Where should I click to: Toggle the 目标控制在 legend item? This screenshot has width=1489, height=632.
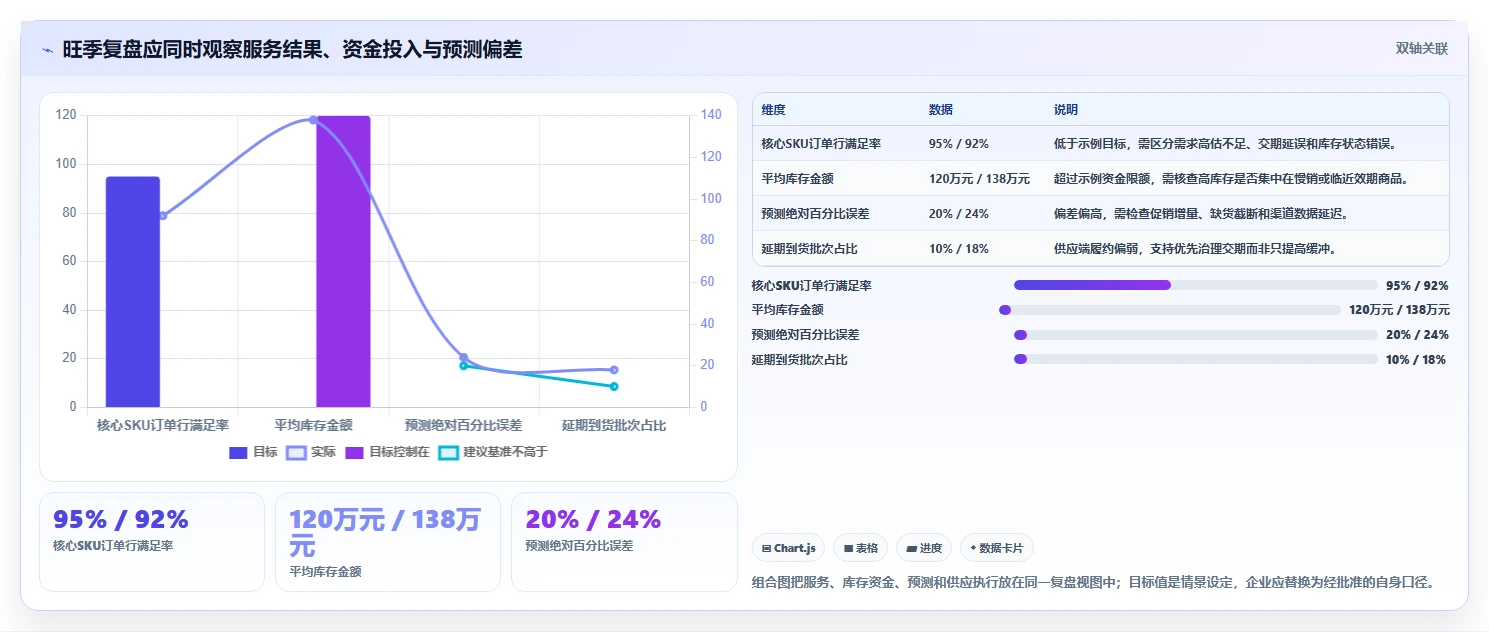[387, 452]
